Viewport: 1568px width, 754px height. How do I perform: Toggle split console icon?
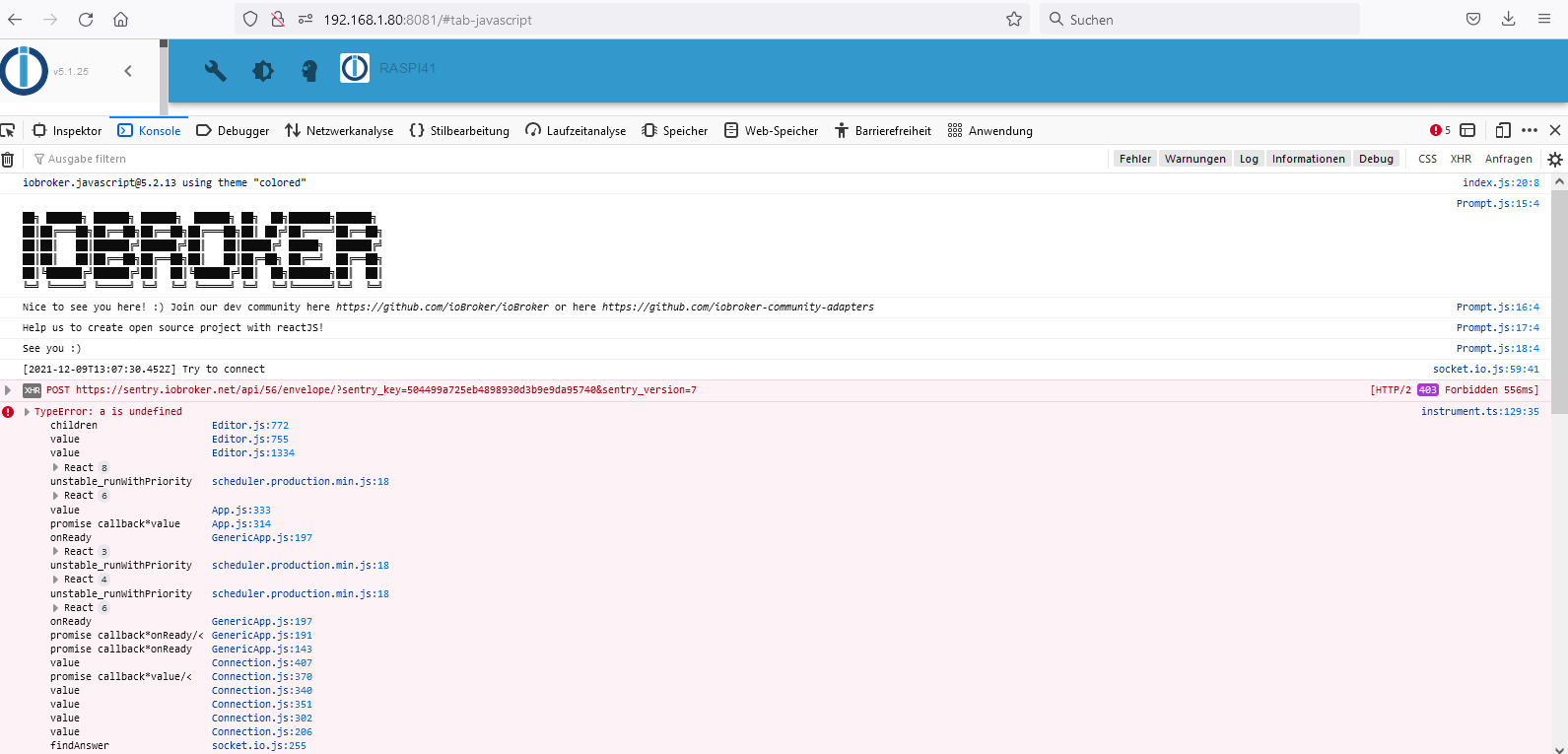tap(1467, 130)
